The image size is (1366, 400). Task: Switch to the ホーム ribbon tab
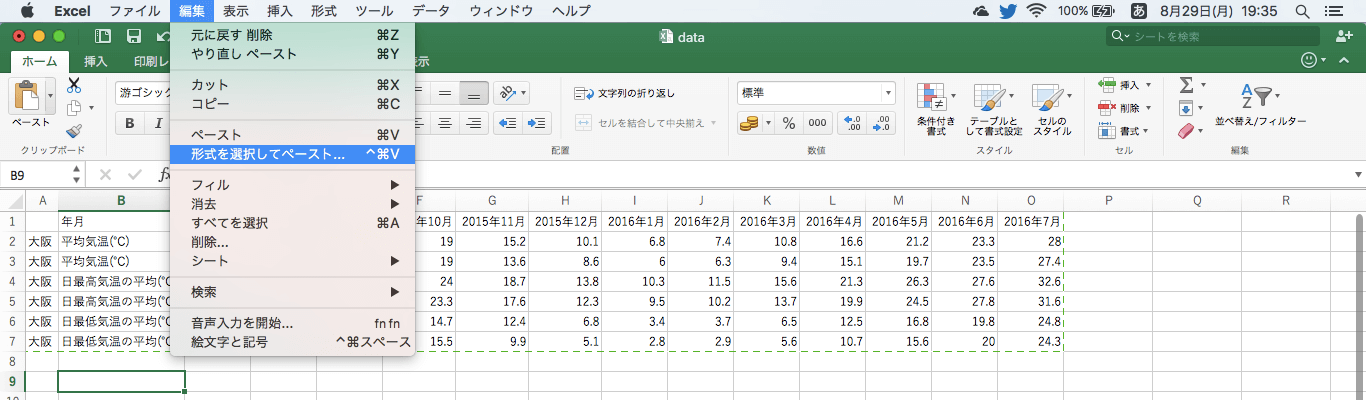40,61
